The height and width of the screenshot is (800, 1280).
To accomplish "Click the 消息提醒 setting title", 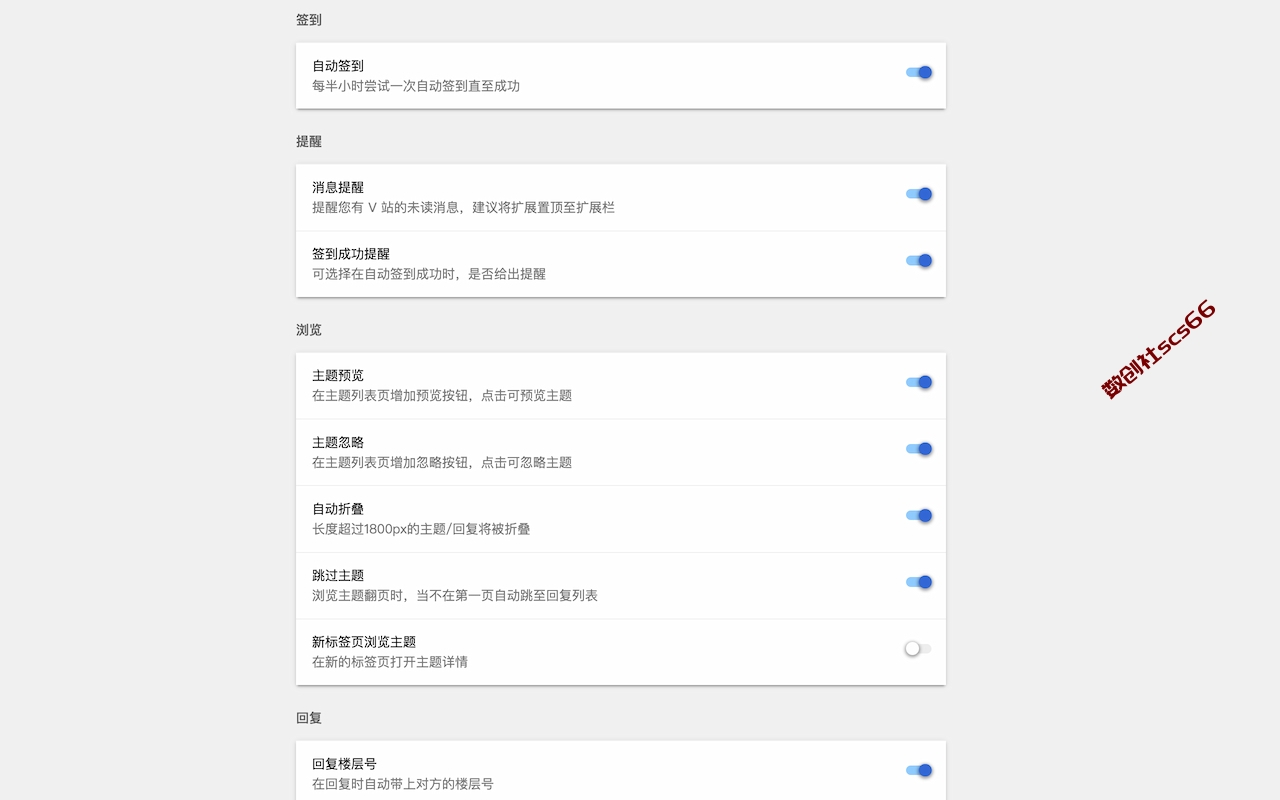I will tap(338, 187).
